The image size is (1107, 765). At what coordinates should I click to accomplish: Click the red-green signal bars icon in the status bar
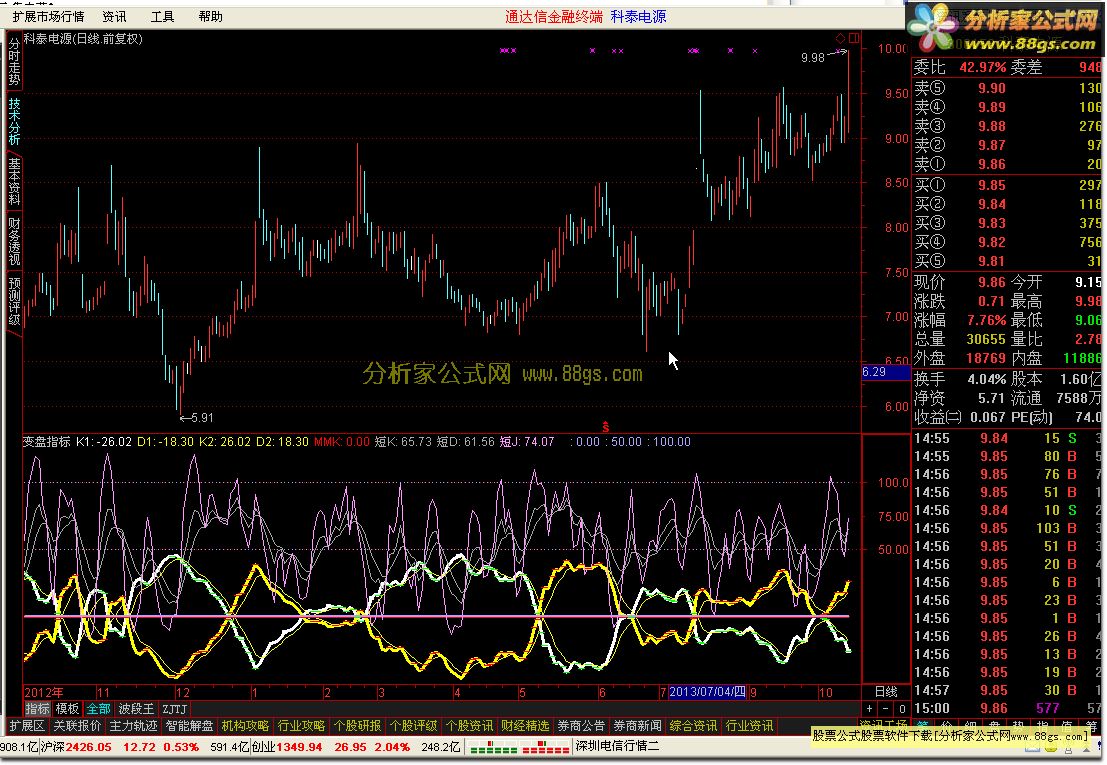tap(519, 747)
